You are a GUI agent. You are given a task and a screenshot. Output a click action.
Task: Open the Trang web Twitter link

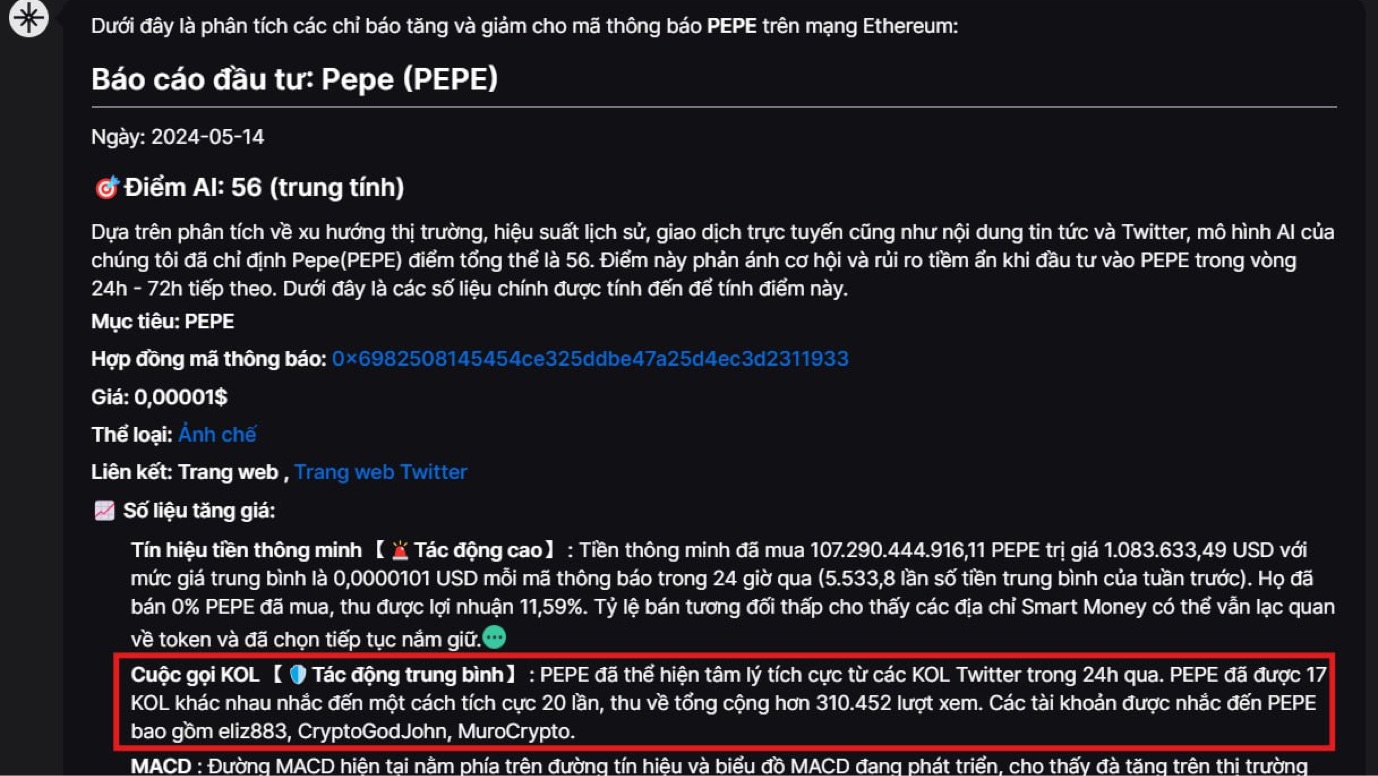(x=380, y=472)
